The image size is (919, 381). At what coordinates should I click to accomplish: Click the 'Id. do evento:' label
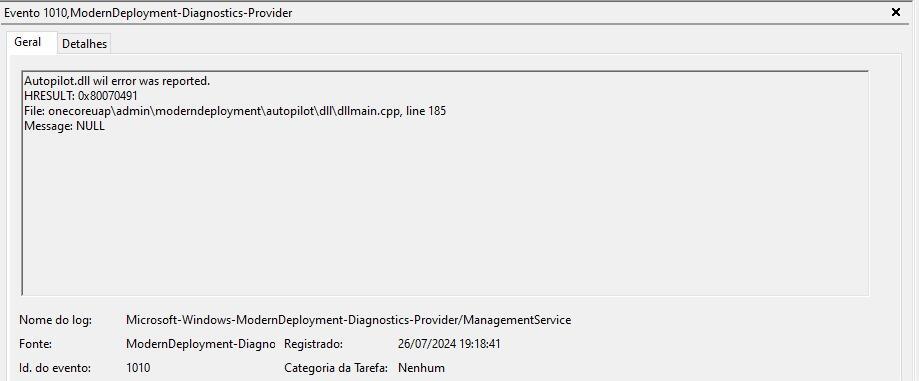click(55, 368)
